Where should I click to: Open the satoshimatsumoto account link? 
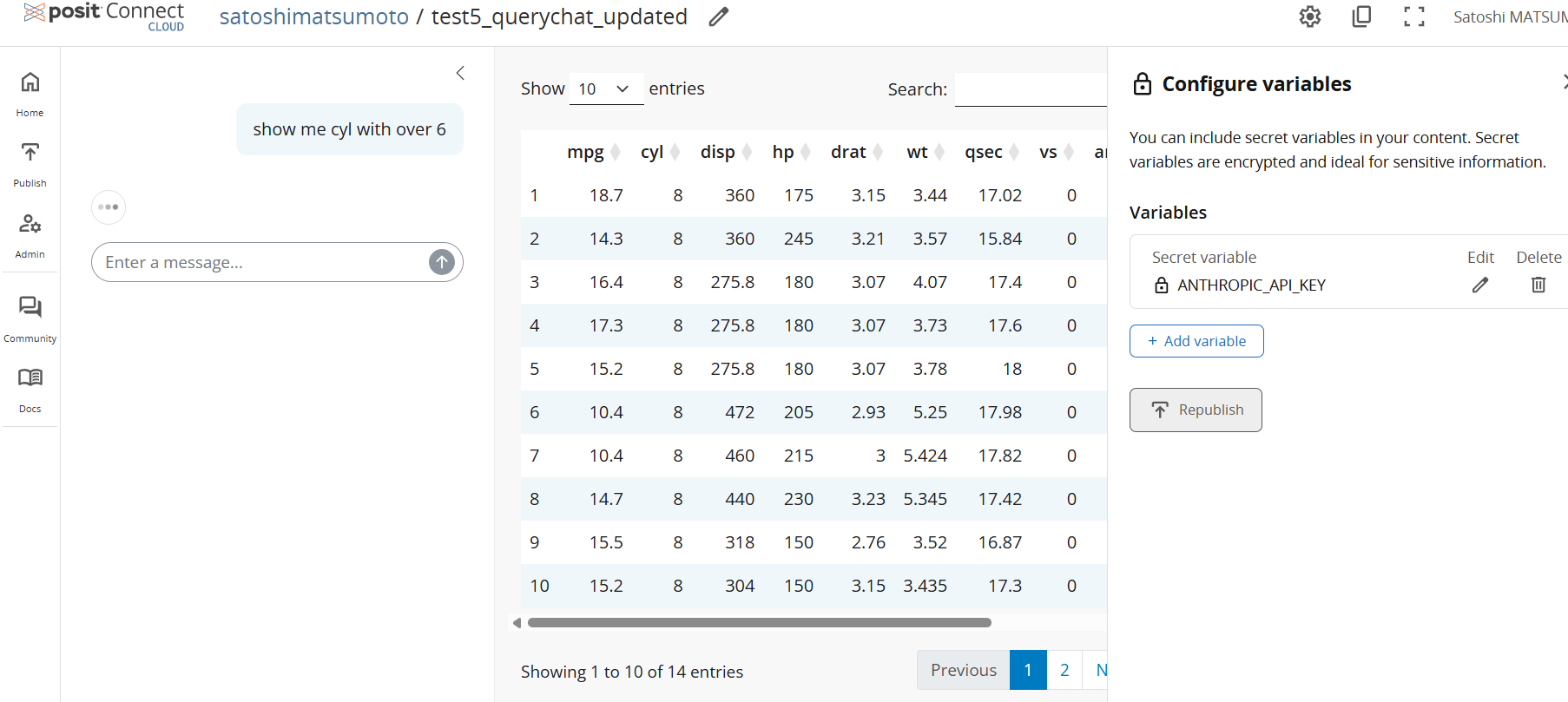pos(314,16)
